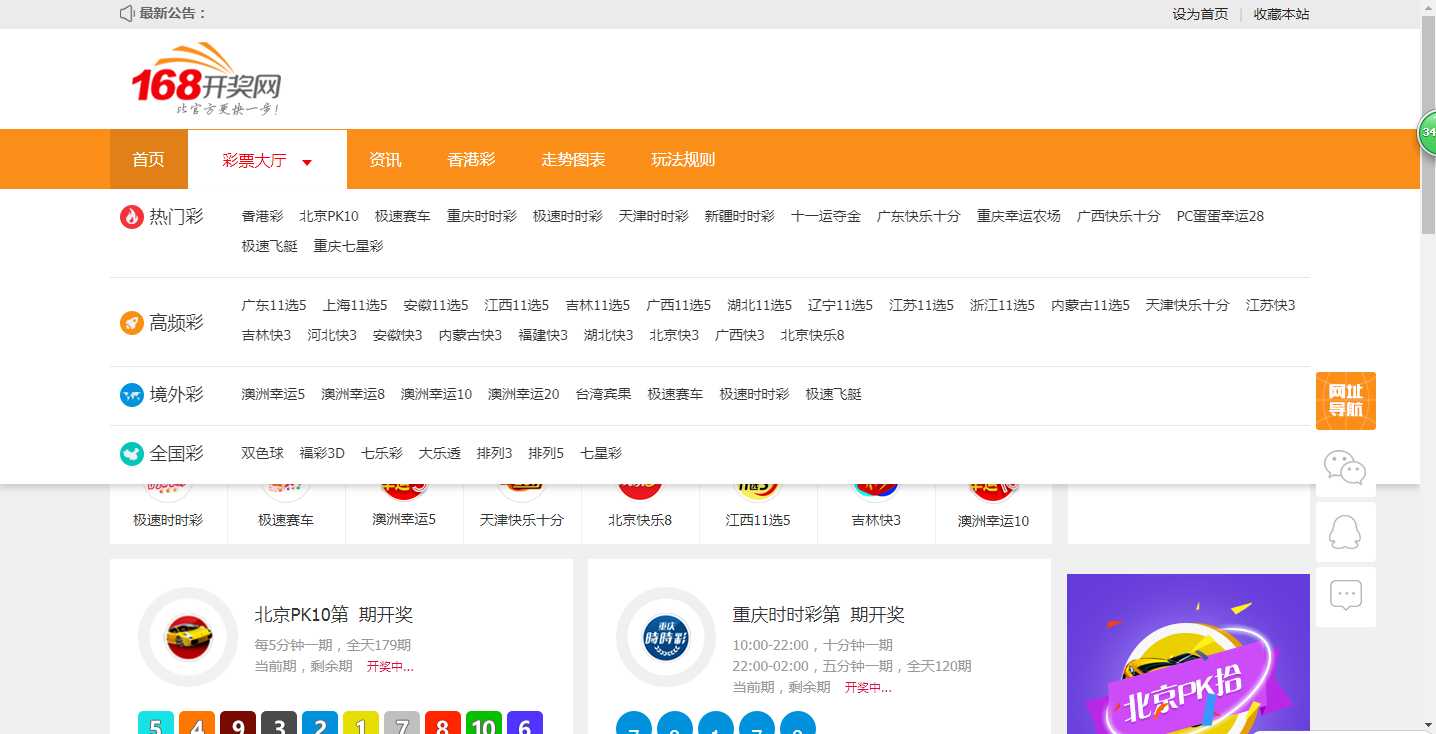The width and height of the screenshot is (1436, 734).
Task: Select 澳洲幸运8
Action: [x=353, y=394]
